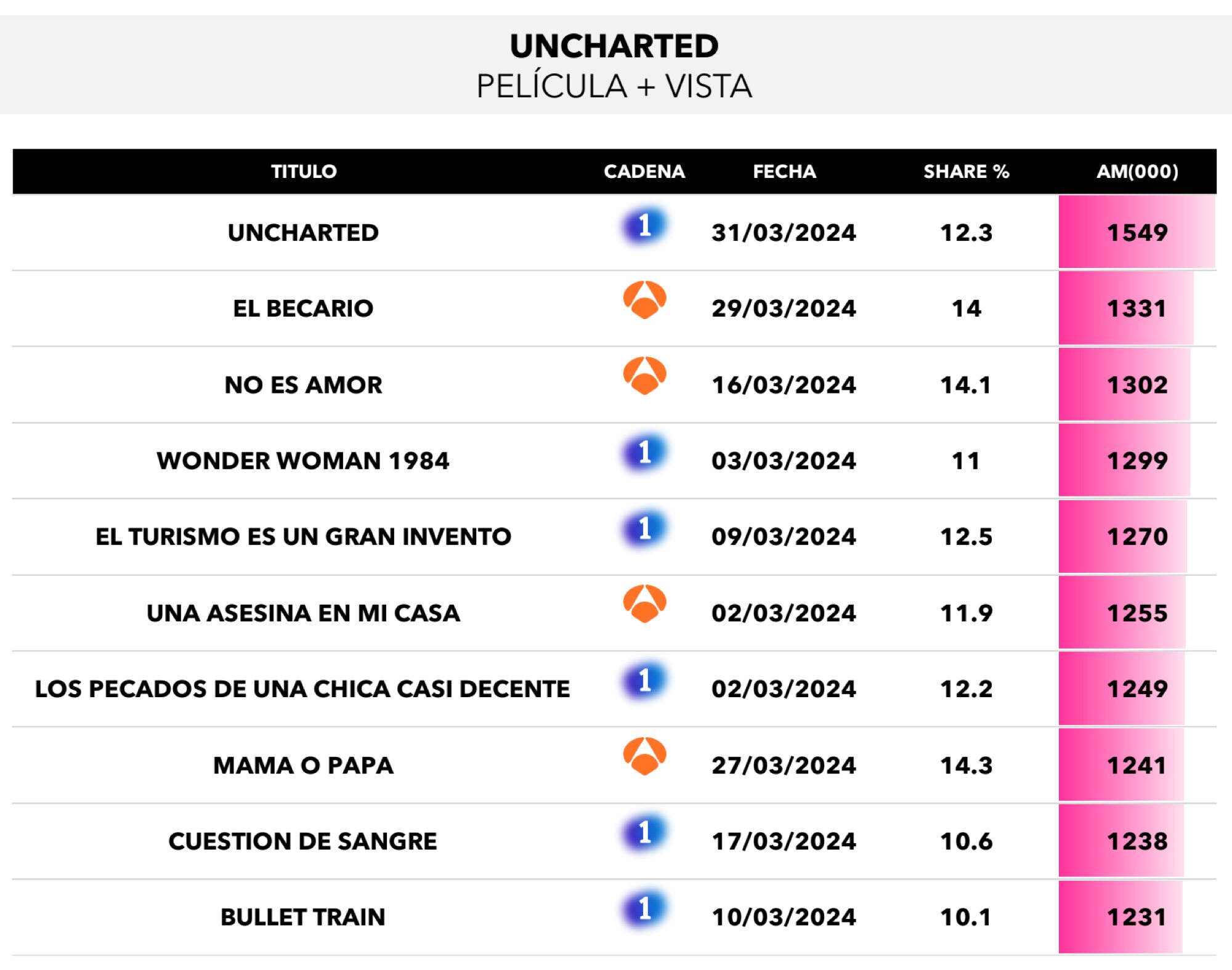
Task: Click the FECHA column header
Action: click(784, 171)
